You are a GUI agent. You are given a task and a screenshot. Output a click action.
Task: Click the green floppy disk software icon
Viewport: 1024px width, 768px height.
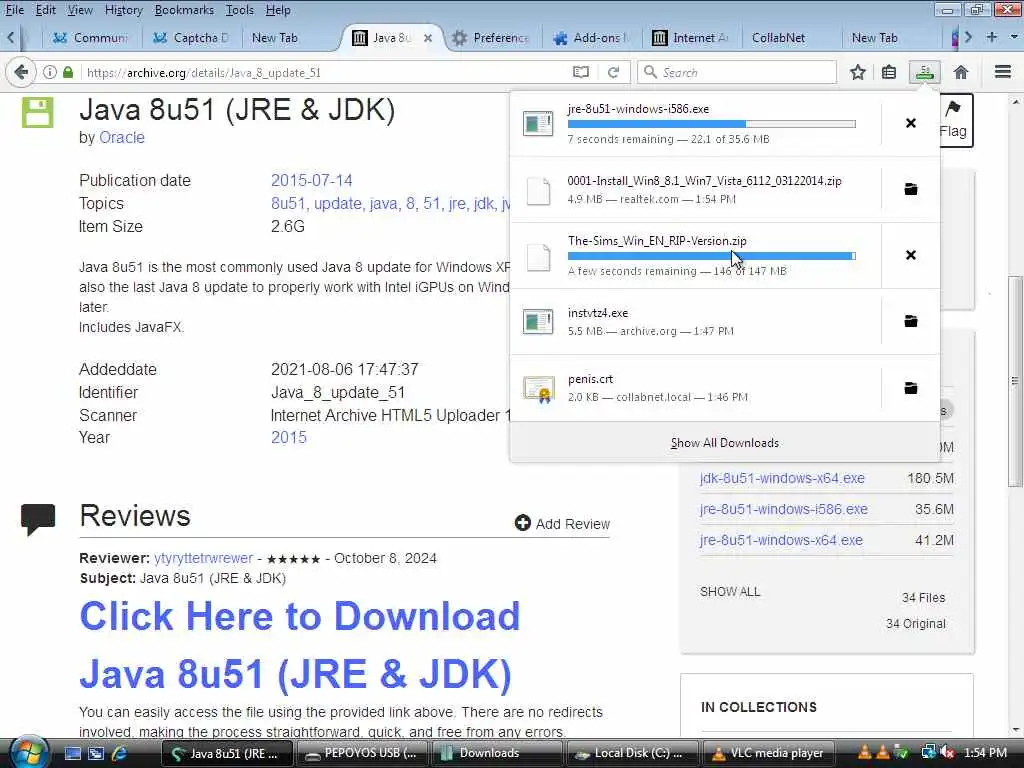pos(37,112)
